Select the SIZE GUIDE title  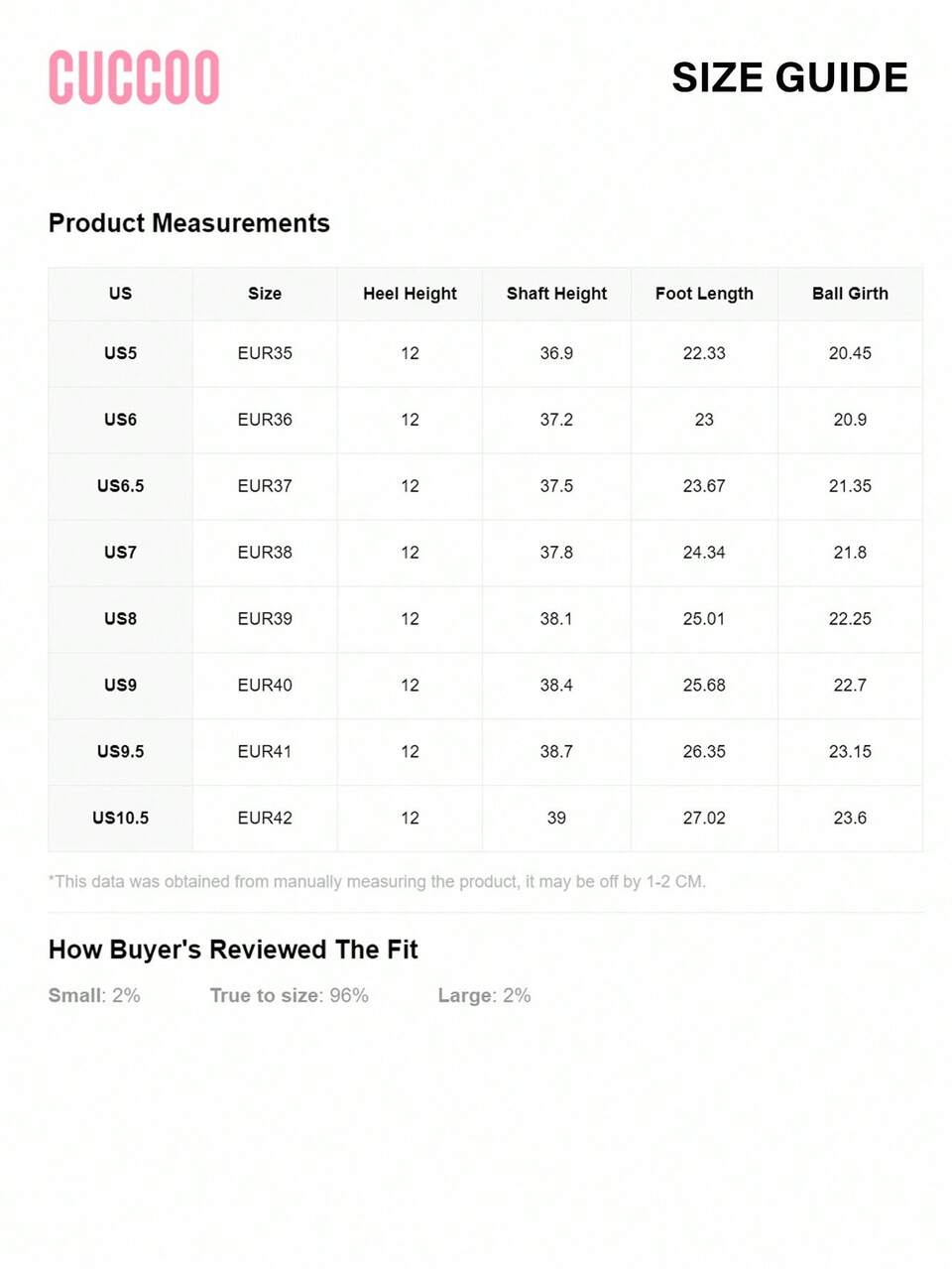[789, 77]
